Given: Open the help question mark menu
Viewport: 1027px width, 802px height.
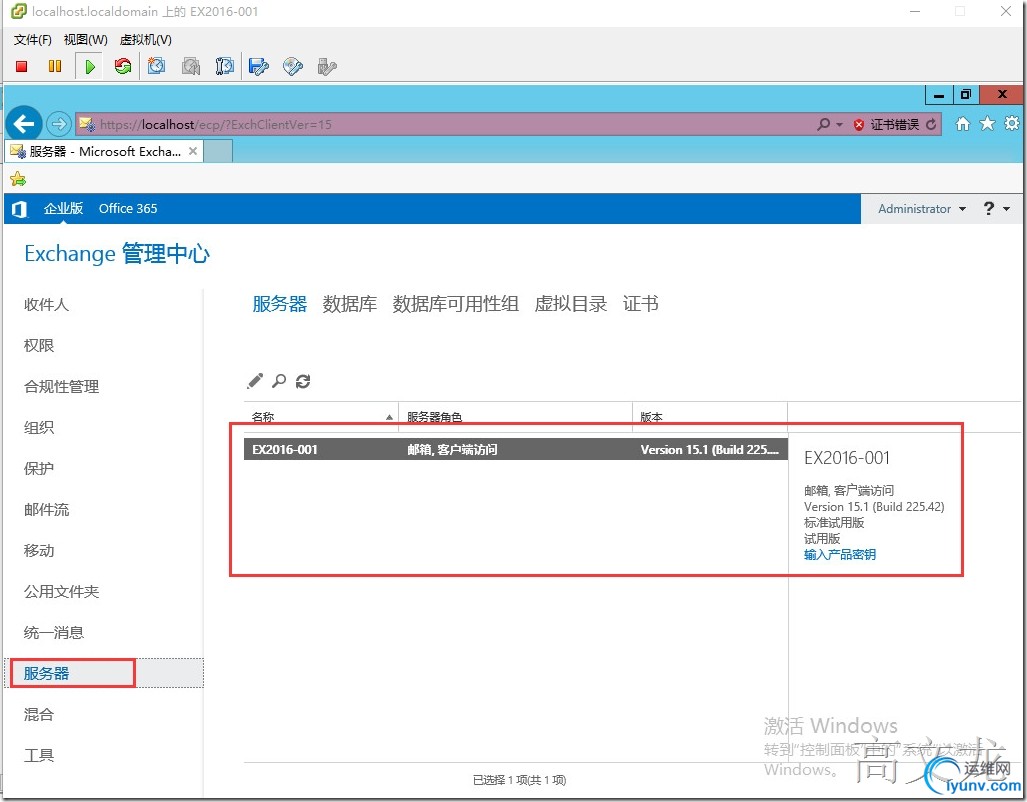Looking at the screenshot, I should 996,208.
